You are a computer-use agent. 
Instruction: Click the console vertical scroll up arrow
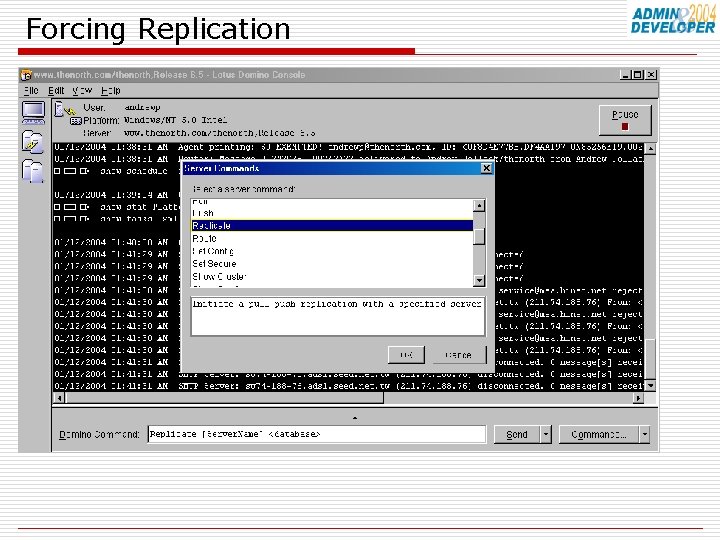tap(651, 149)
